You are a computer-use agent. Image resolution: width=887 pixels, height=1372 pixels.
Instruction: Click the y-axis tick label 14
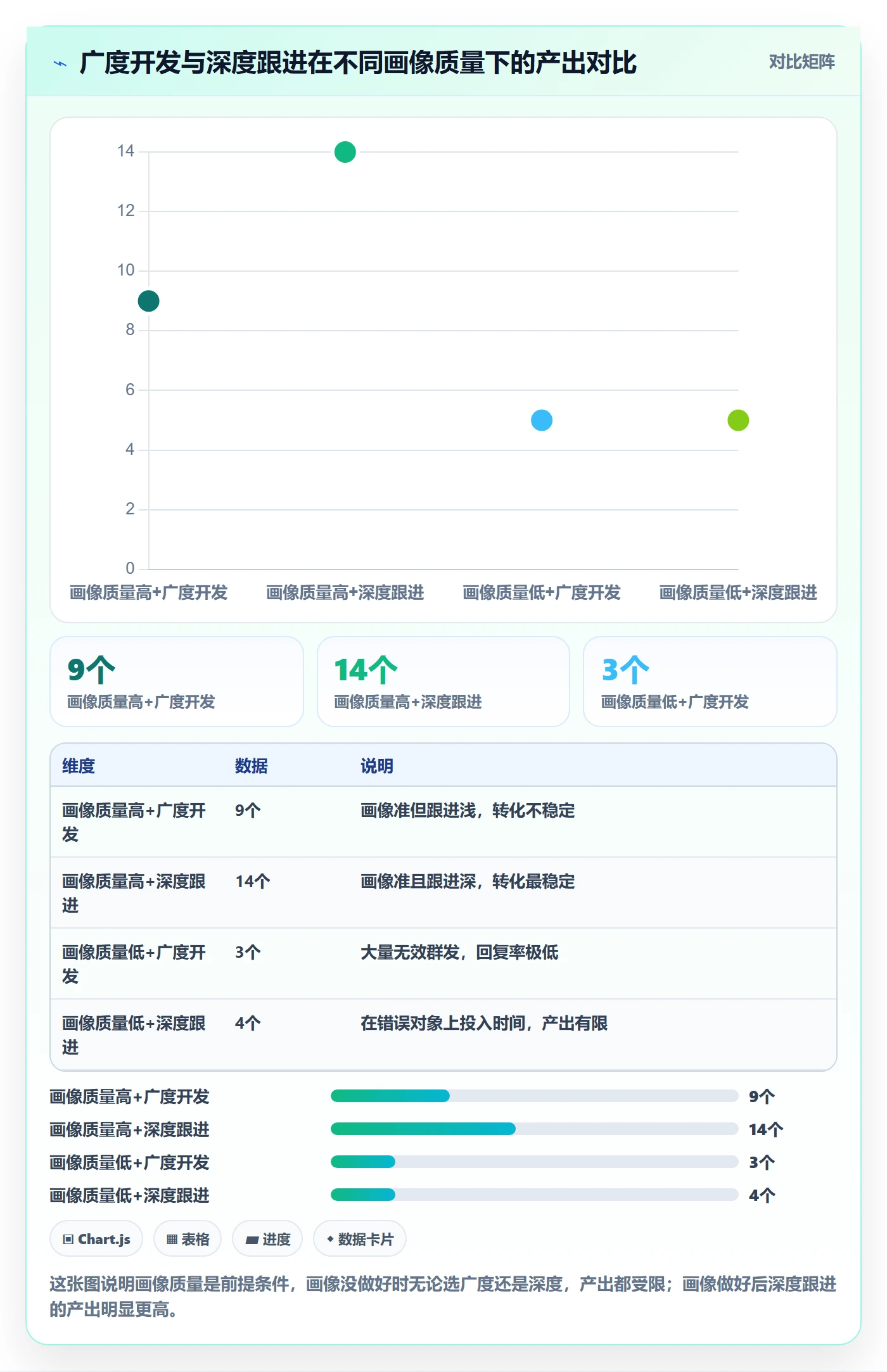click(125, 151)
